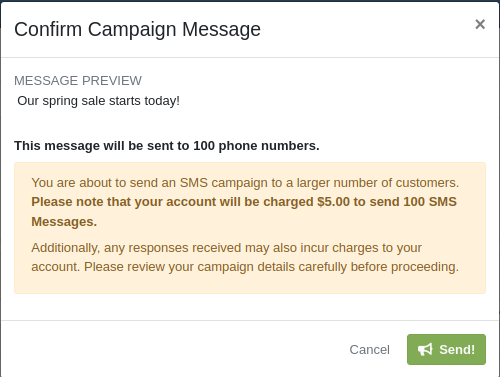Click the dialog footer area beside Cancel
This screenshot has width=500, height=377.
point(173,349)
